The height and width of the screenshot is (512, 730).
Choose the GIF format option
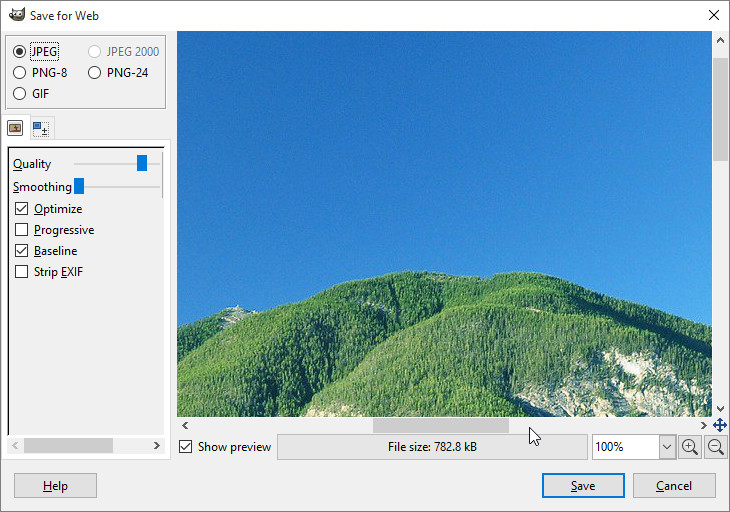[20, 94]
